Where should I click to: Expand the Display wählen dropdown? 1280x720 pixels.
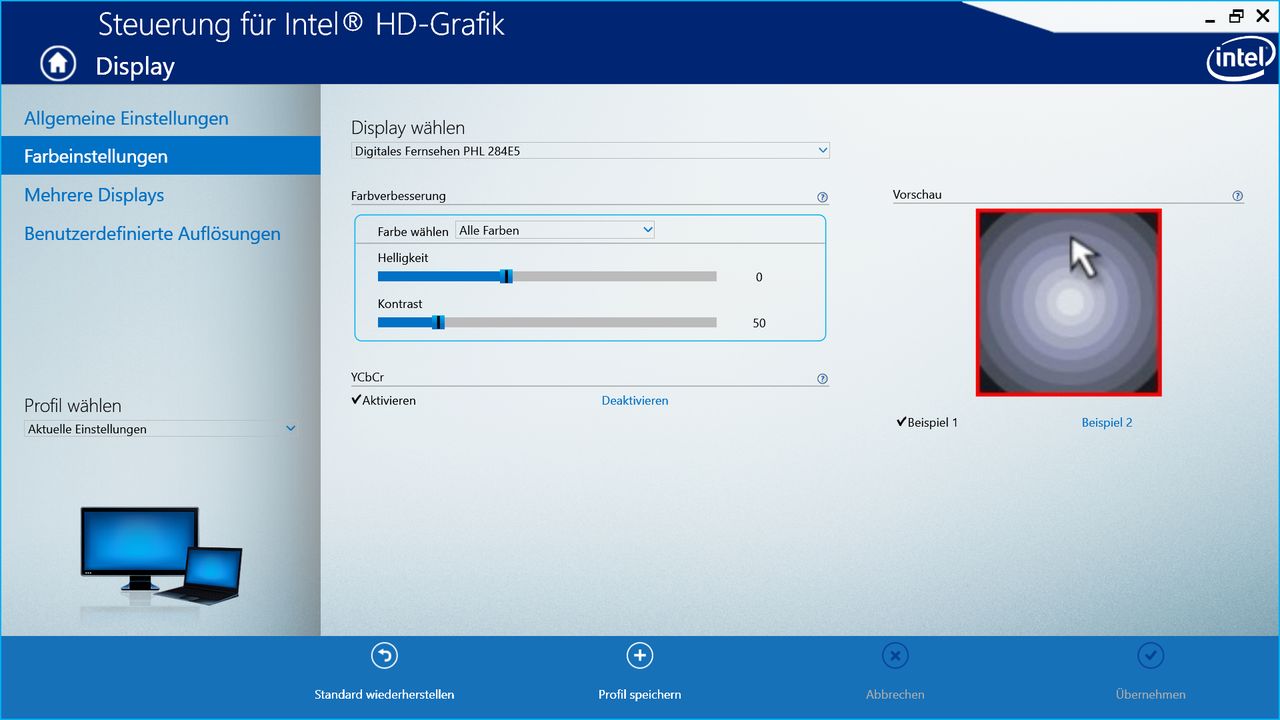[x=590, y=151]
